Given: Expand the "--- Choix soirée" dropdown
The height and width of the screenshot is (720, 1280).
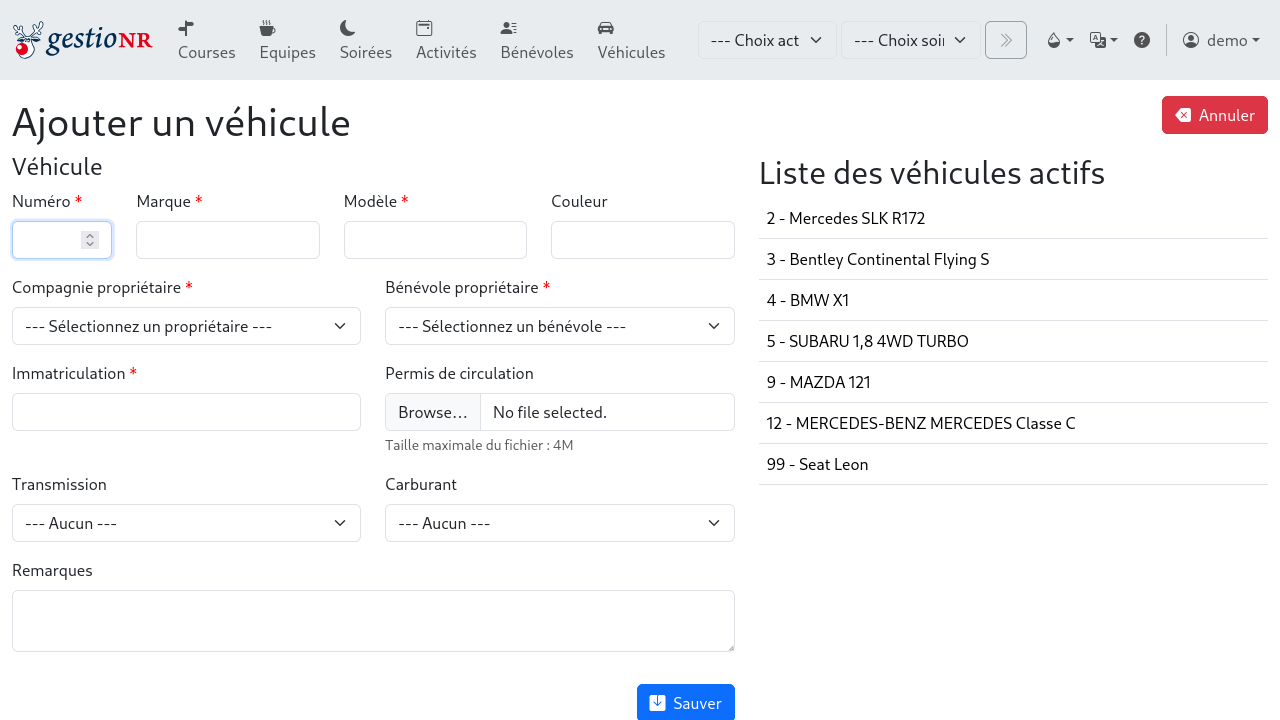Looking at the screenshot, I should pyautogui.click(x=910, y=40).
